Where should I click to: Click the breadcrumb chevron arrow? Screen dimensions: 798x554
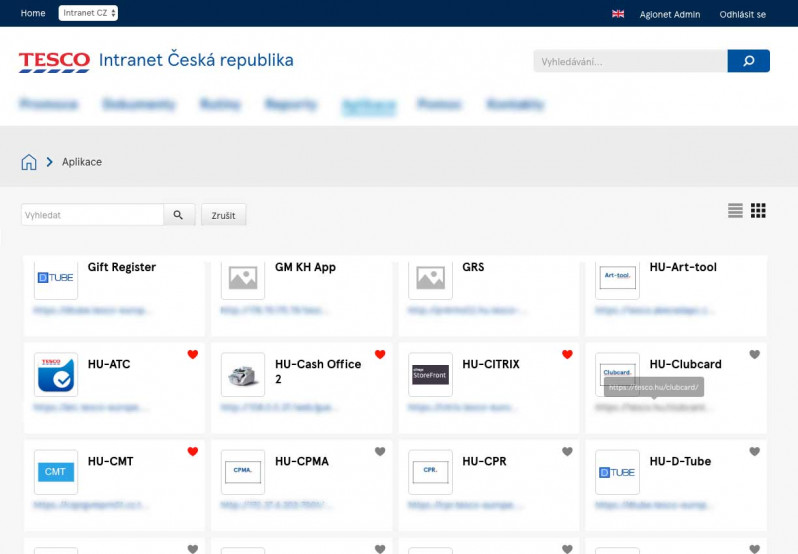point(49,162)
